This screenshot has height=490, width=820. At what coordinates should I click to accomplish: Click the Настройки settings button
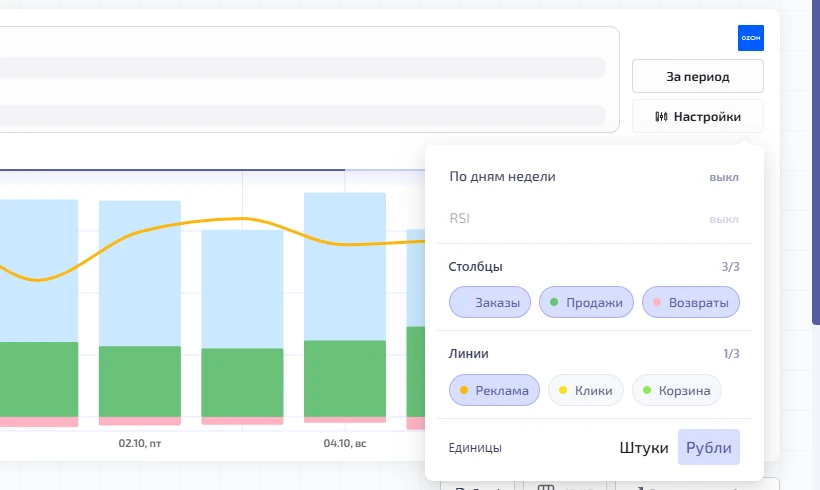coord(698,116)
